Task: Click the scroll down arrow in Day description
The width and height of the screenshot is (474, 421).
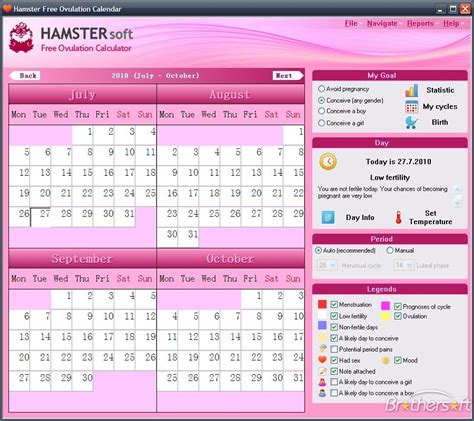Action: [x=458, y=202]
